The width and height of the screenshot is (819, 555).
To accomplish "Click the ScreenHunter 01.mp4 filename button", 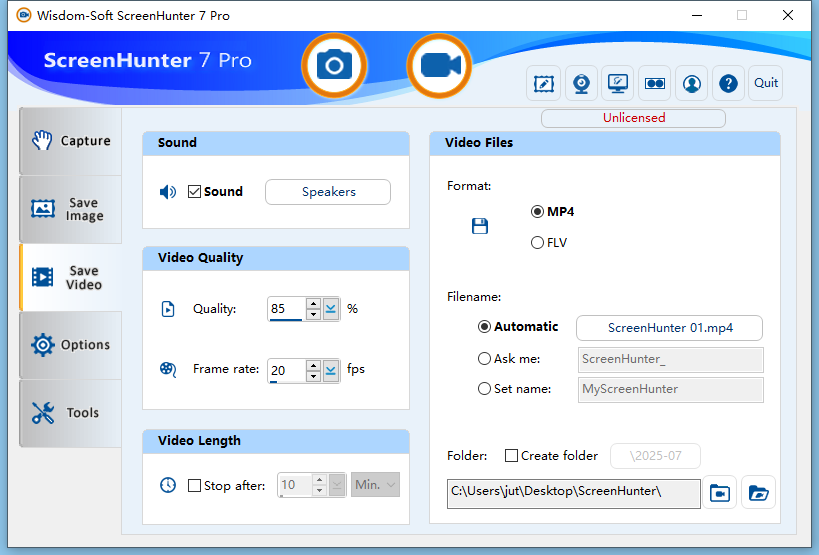I will (670, 328).
